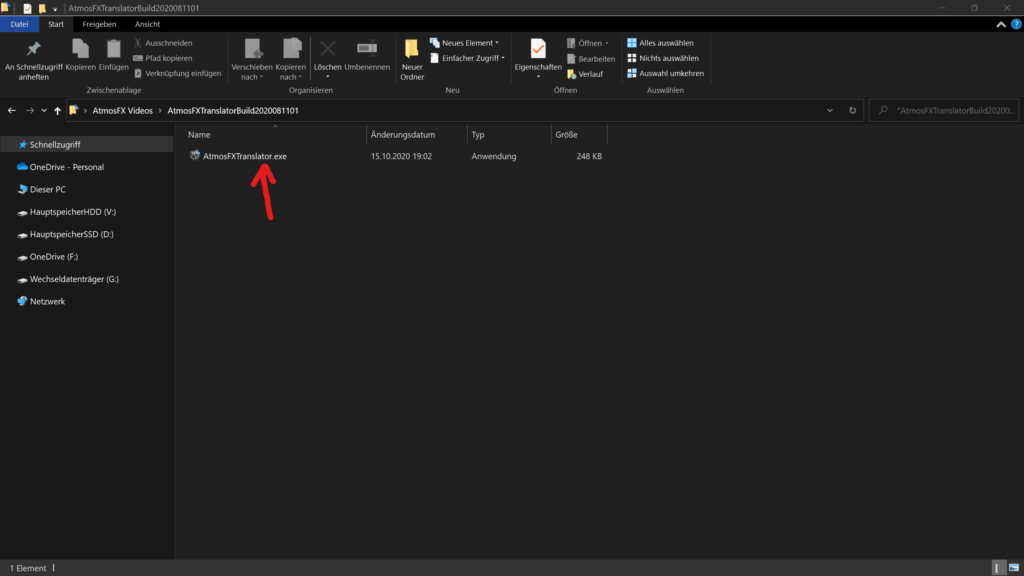
Task: Show file Verlauf history
Action: pyautogui.click(x=585, y=74)
